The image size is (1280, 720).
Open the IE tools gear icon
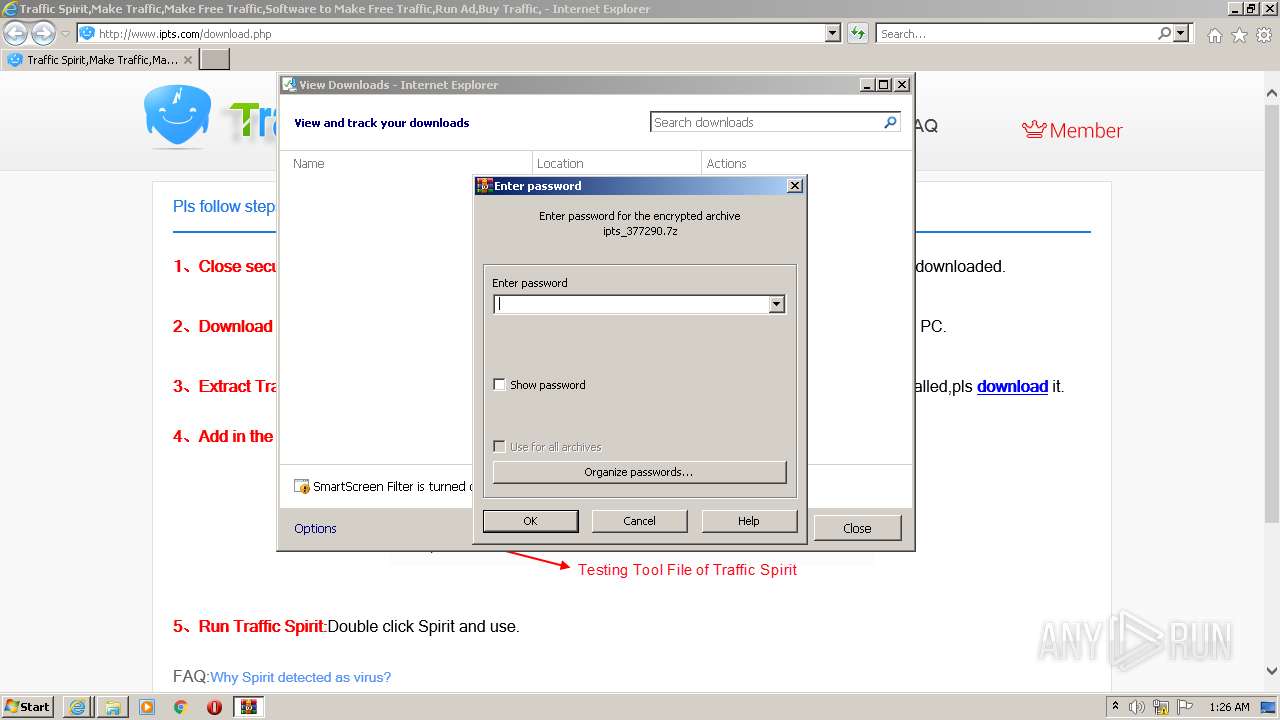pos(1264,35)
